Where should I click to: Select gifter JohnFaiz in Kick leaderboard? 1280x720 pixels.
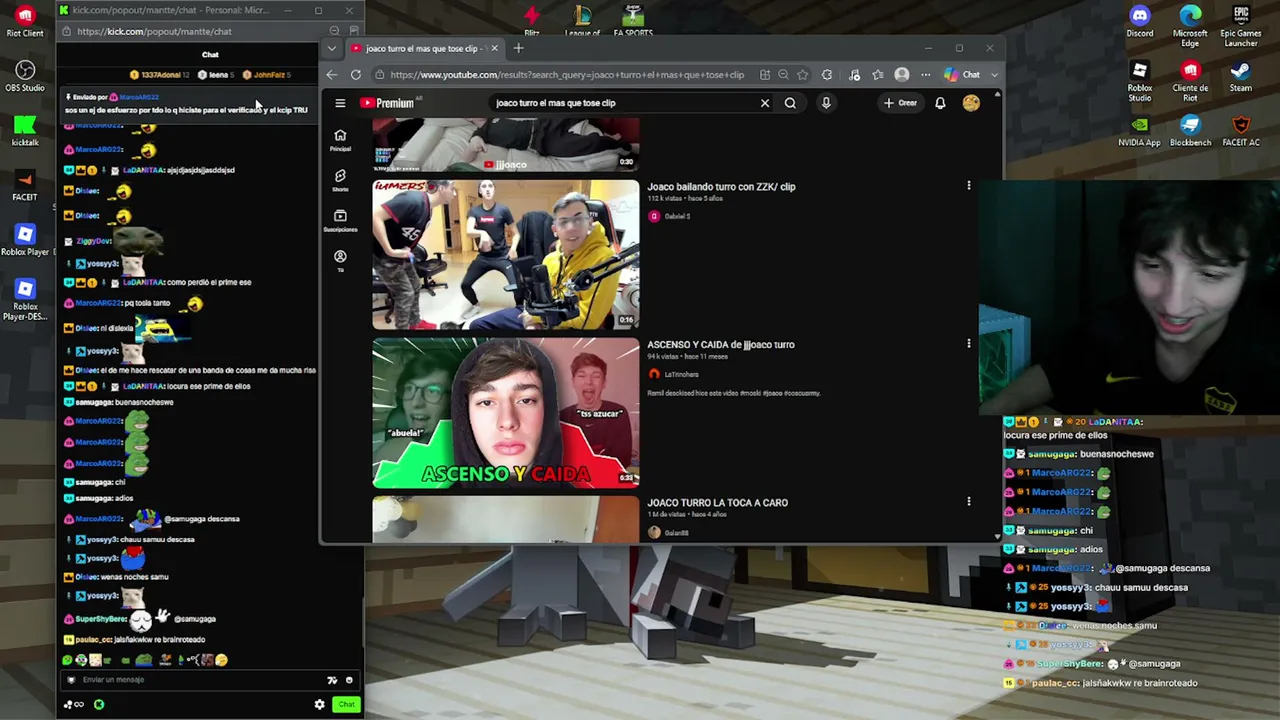coord(266,75)
